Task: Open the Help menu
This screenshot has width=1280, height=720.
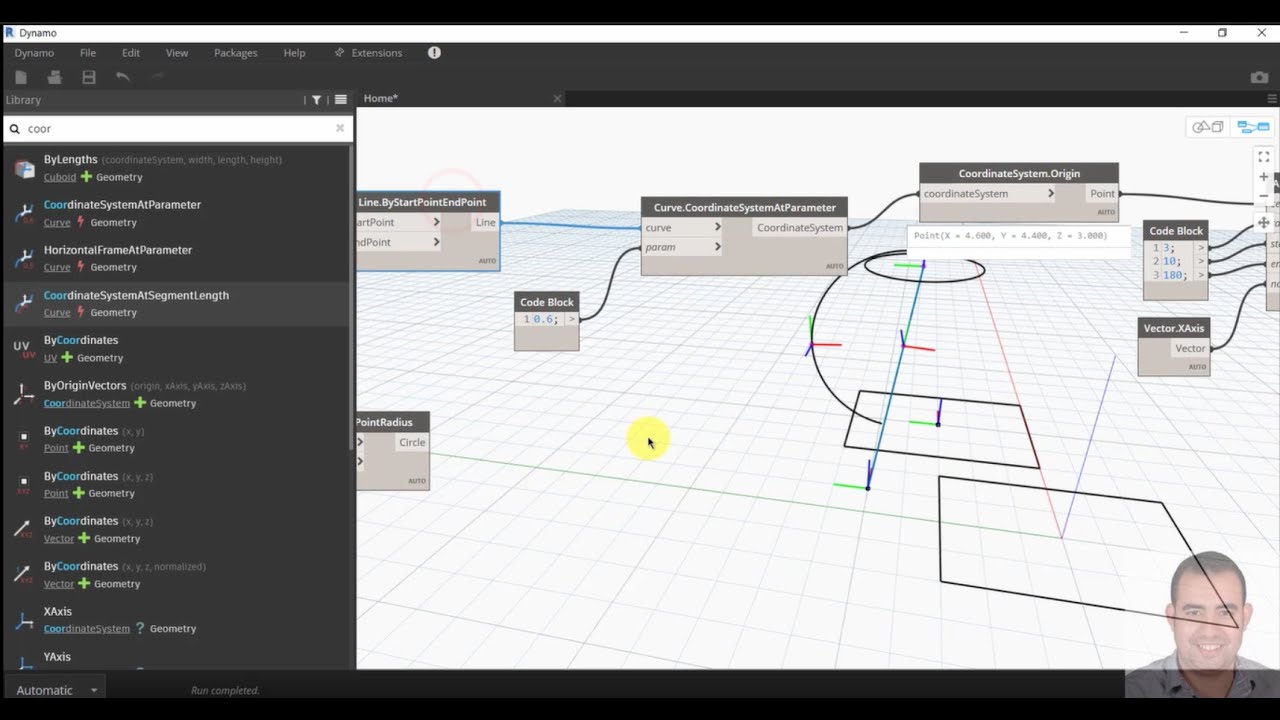Action: tap(294, 53)
